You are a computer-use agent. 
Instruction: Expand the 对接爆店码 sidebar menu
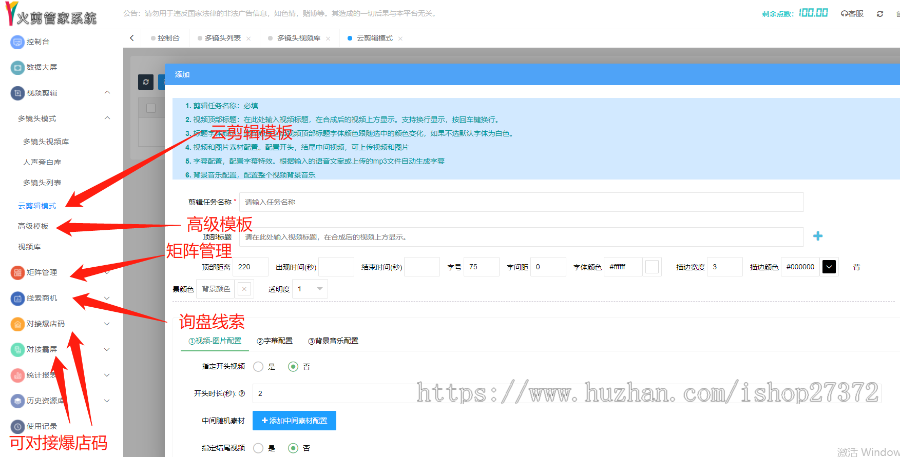tap(106, 324)
